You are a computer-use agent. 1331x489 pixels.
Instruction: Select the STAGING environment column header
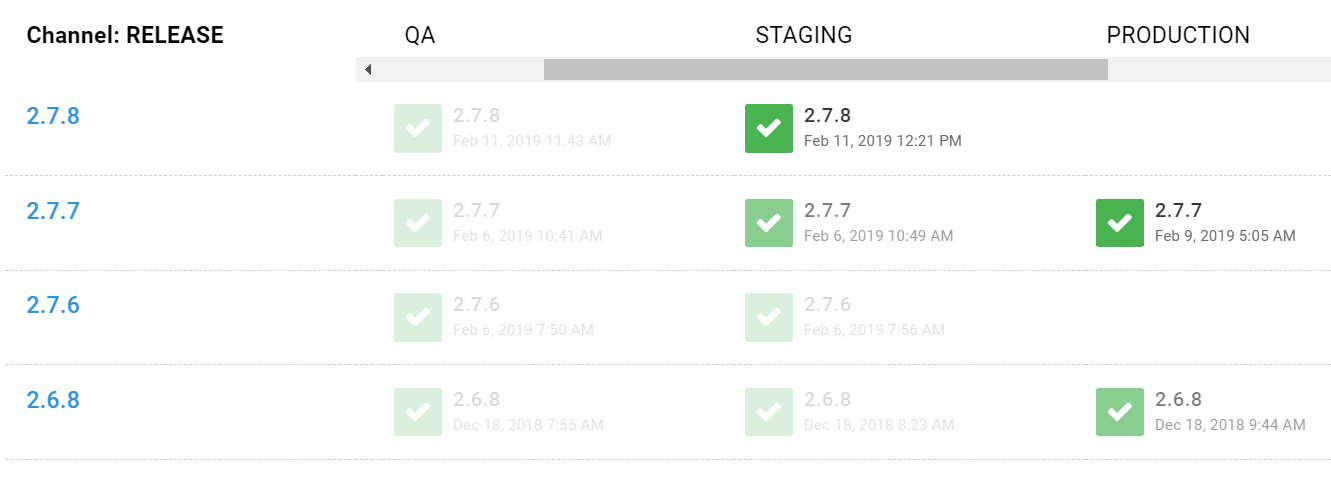click(x=804, y=35)
